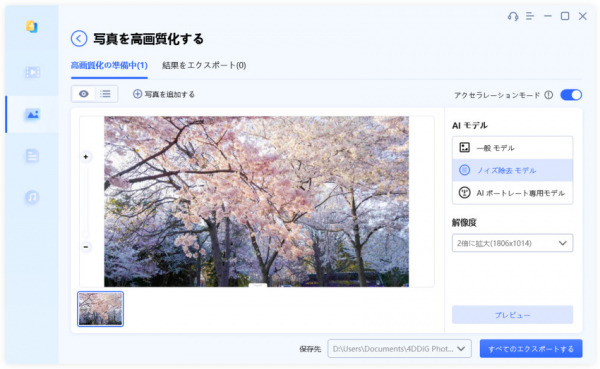Open the video enhancer sidebar icon
600x369 pixels.
coord(32,72)
